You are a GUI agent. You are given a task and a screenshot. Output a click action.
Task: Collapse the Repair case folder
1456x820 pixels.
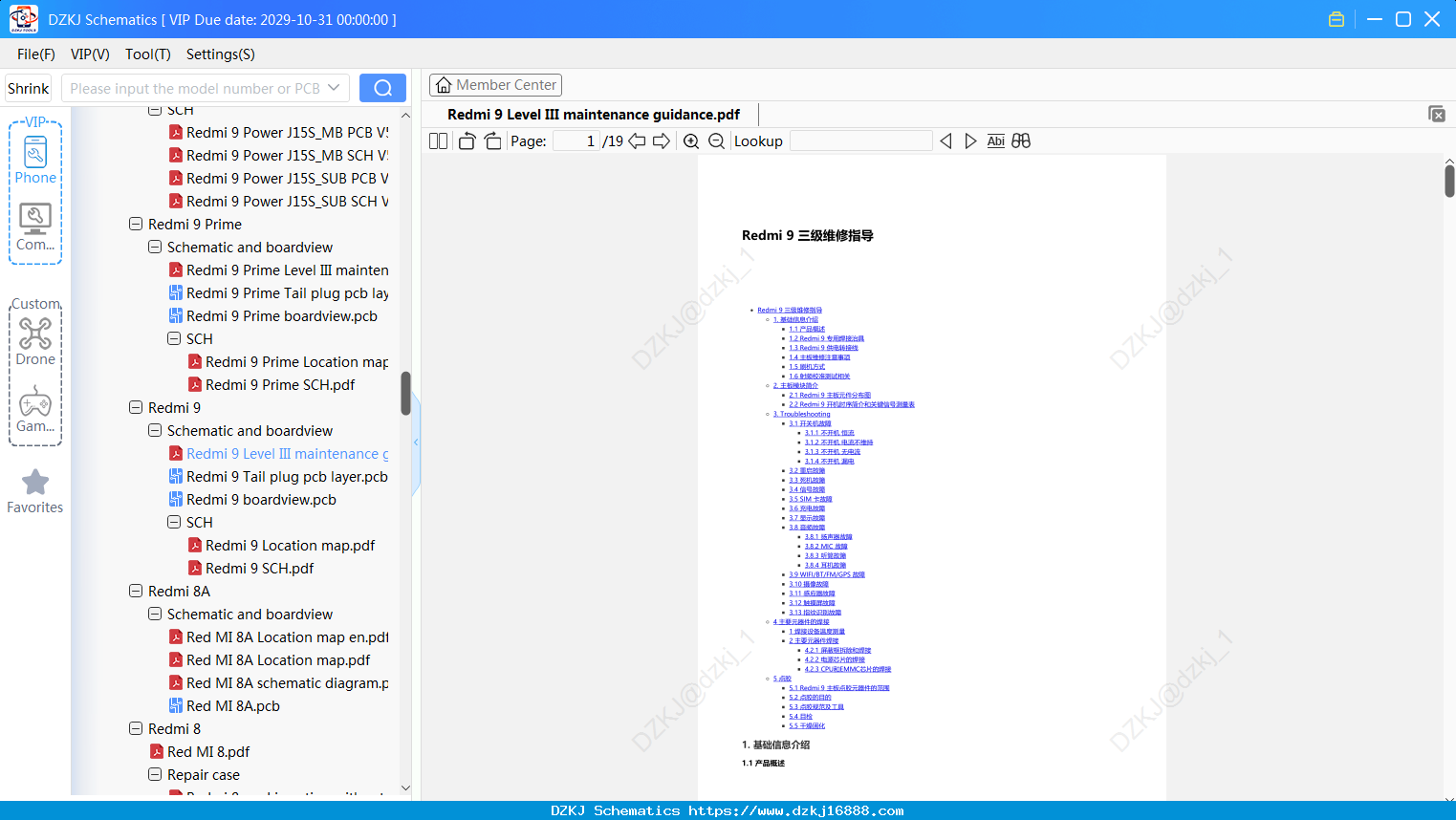point(155,774)
